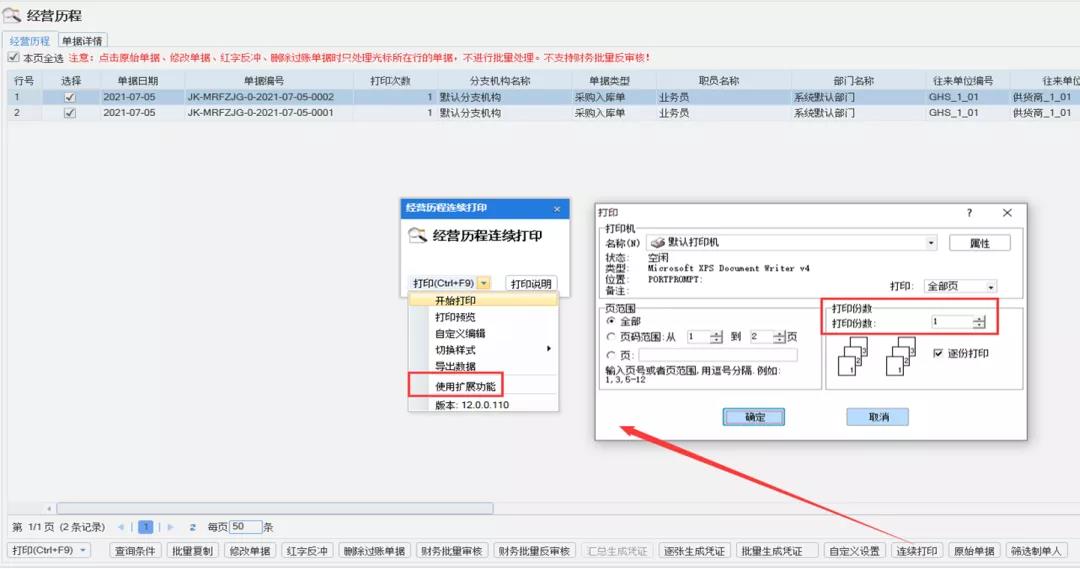Close the 经营历程连续打印 popup window
The width and height of the screenshot is (1080, 569).
click(557, 208)
